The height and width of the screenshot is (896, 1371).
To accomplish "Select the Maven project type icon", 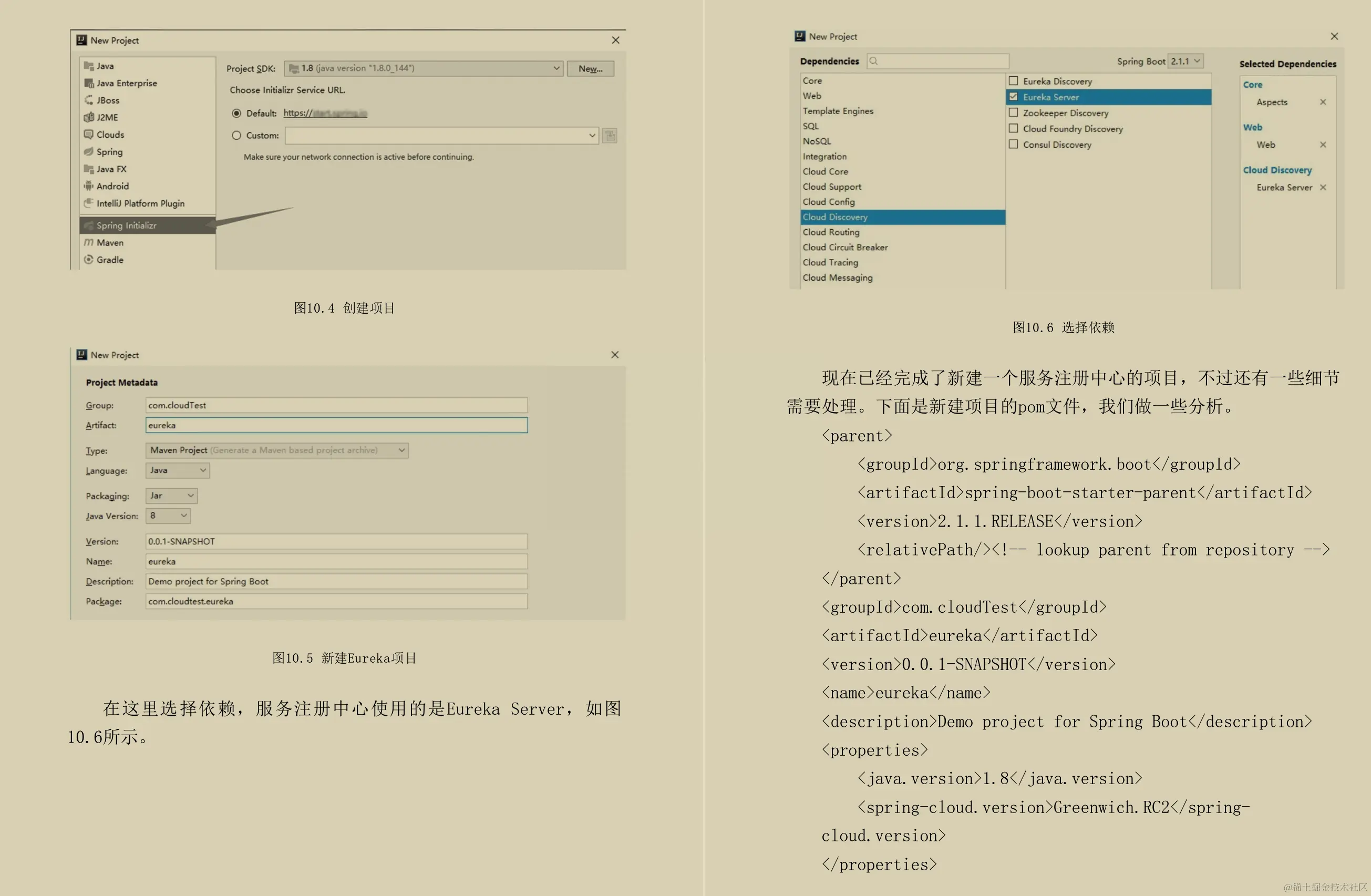I will coord(89,243).
